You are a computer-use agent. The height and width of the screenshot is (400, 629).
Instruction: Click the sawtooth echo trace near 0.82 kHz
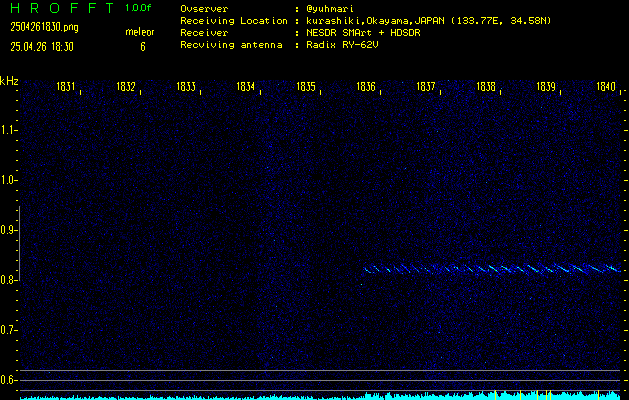pyautogui.click(x=493, y=268)
